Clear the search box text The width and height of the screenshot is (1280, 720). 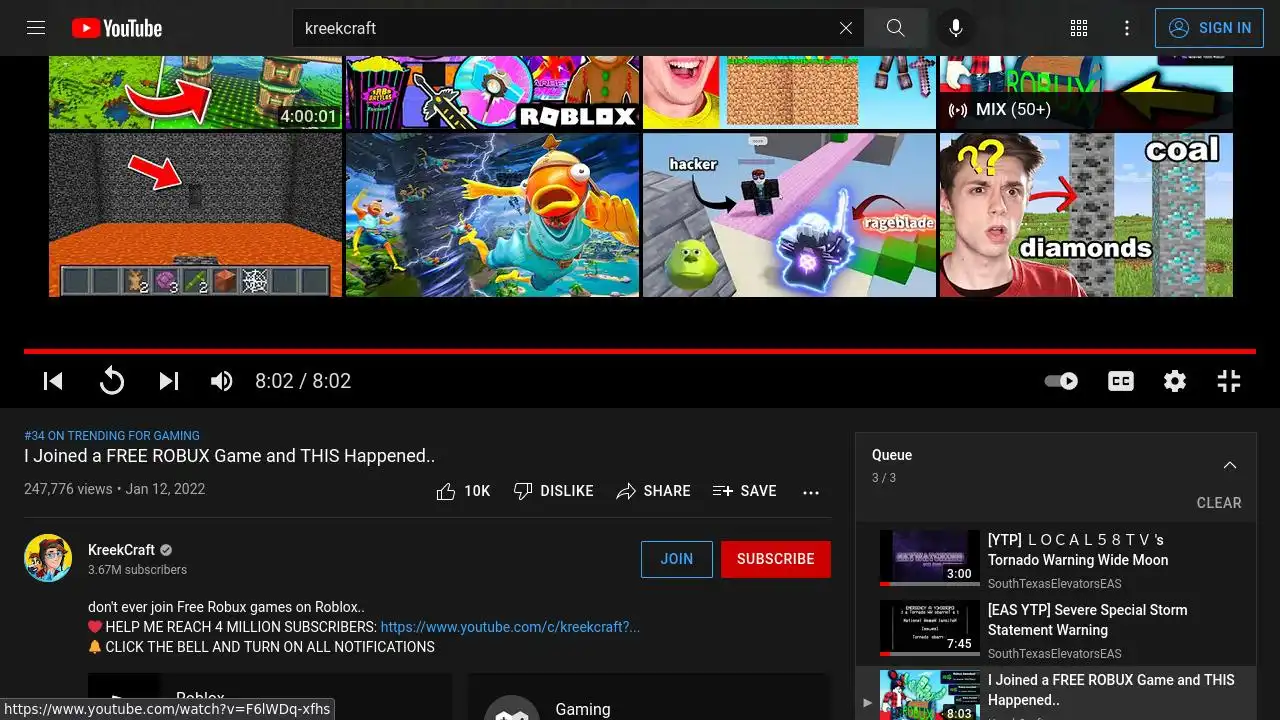[x=846, y=28]
